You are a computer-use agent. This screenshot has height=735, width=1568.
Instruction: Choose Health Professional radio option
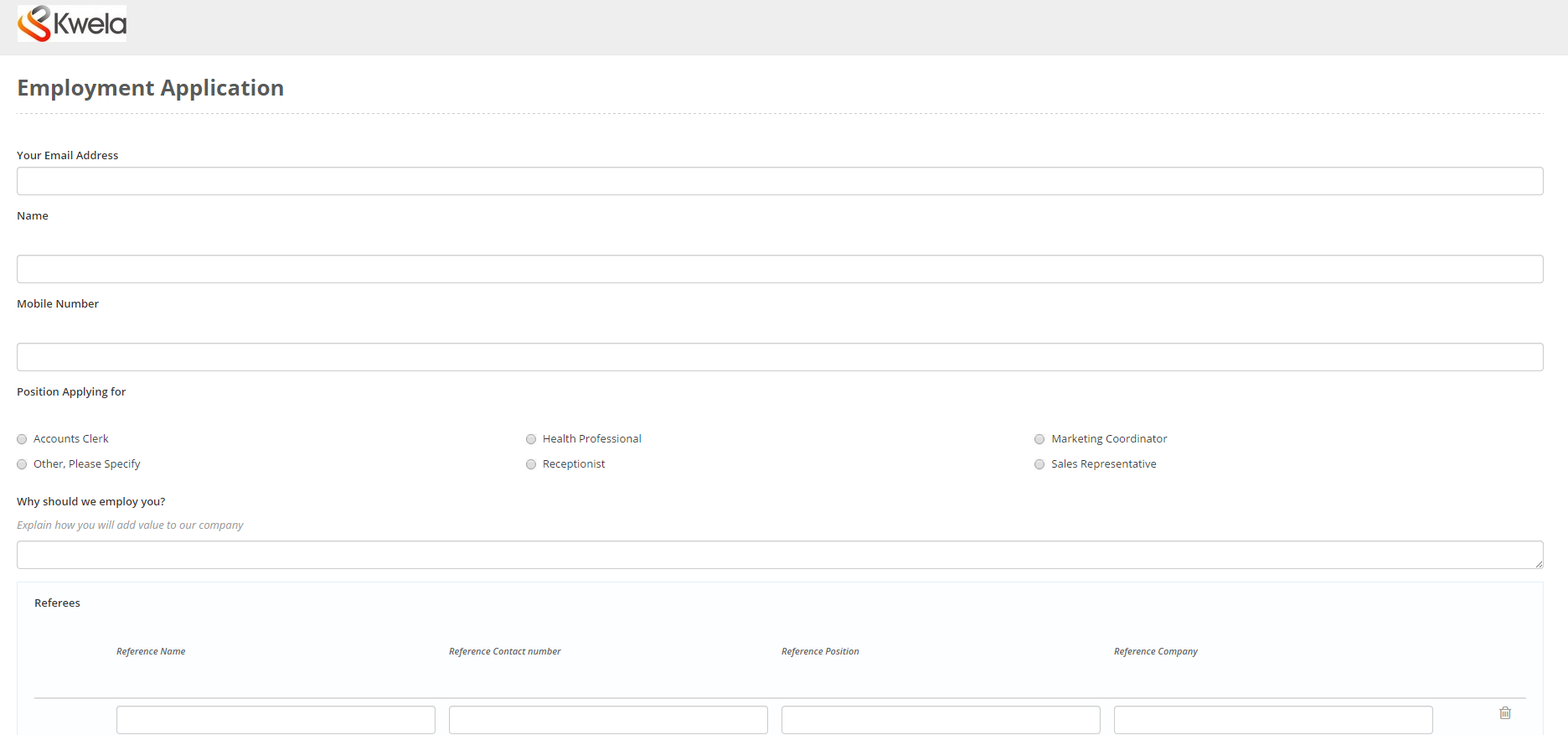pos(531,439)
